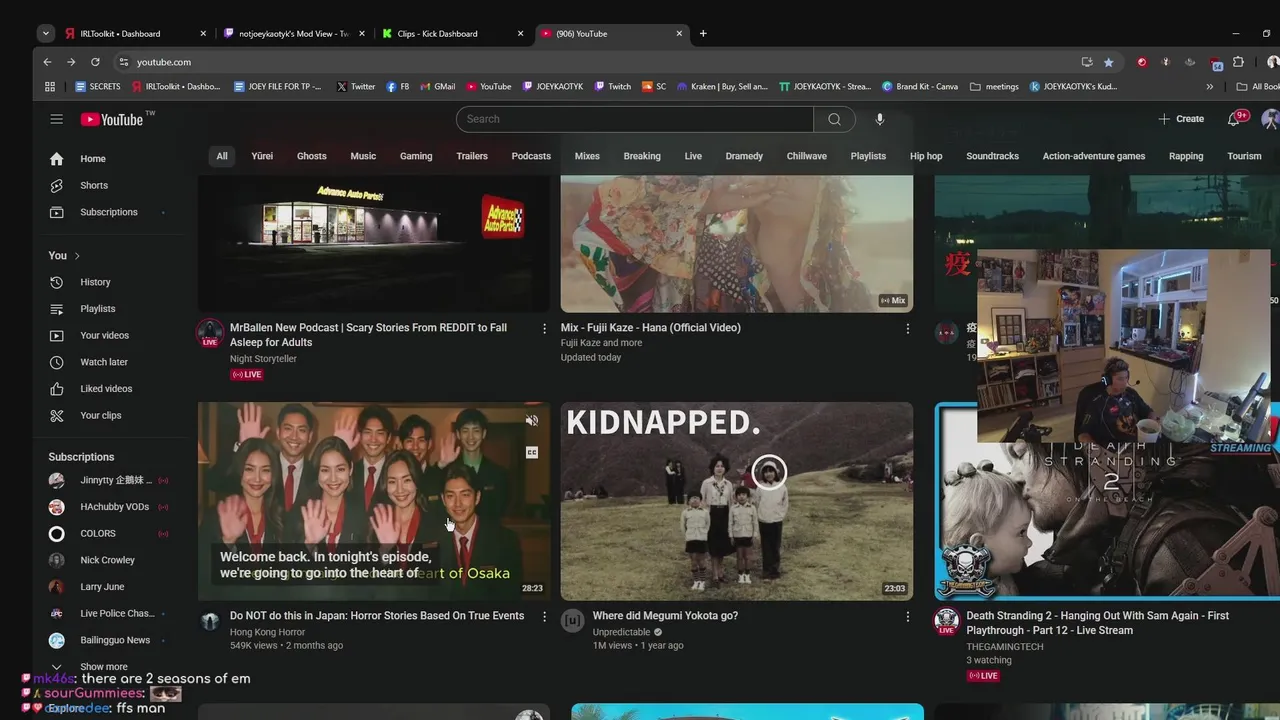The image size is (1280, 720).
Task: Open the notifications bell
Action: [1234, 119]
